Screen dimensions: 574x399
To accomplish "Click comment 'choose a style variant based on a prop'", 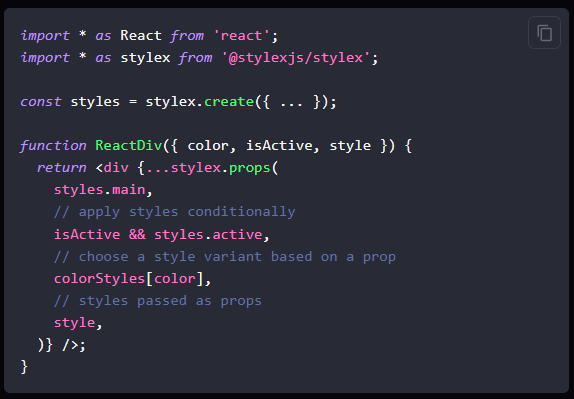I will click(225, 257).
